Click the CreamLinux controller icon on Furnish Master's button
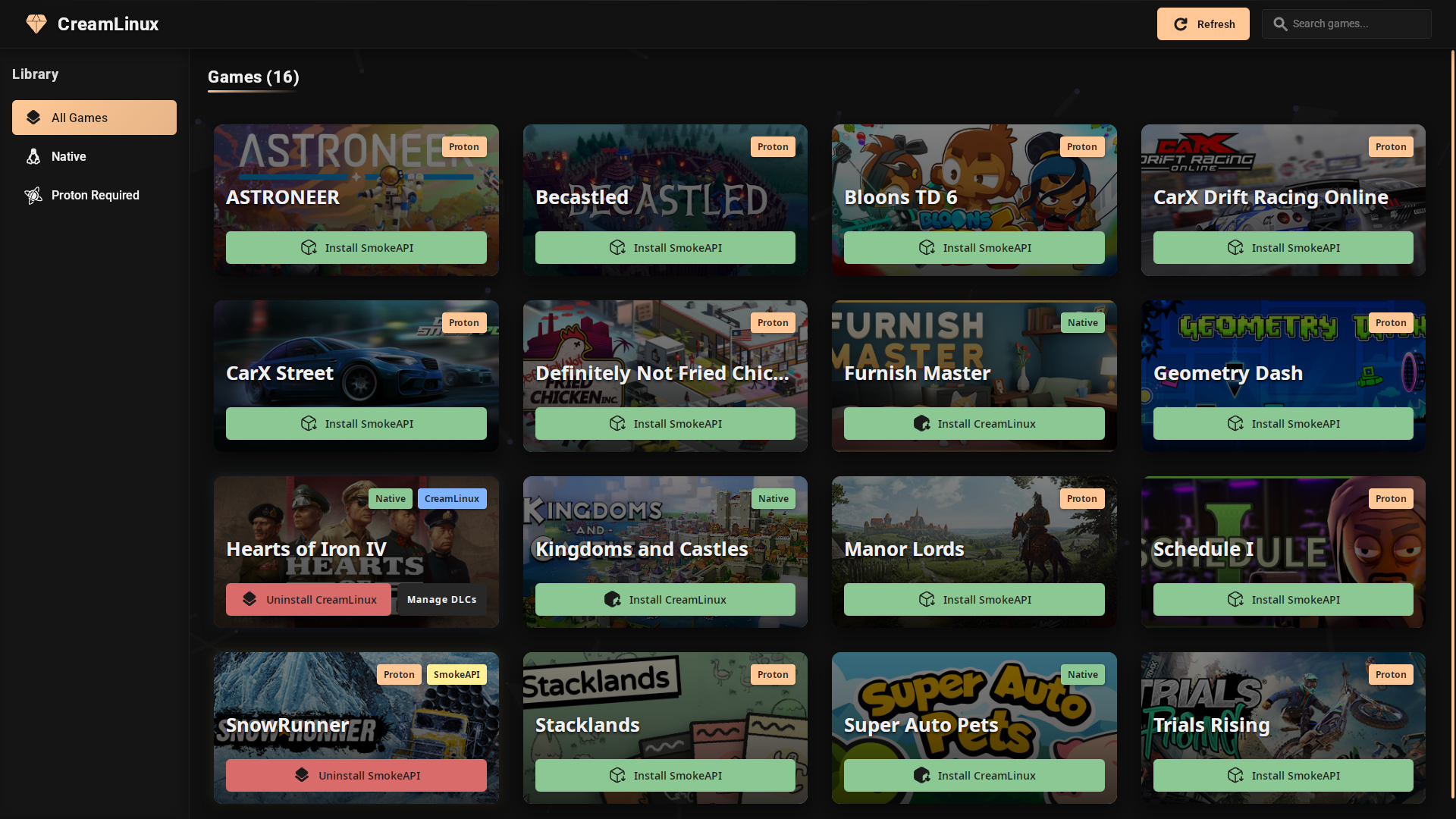The height and width of the screenshot is (819, 1456). [921, 423]
